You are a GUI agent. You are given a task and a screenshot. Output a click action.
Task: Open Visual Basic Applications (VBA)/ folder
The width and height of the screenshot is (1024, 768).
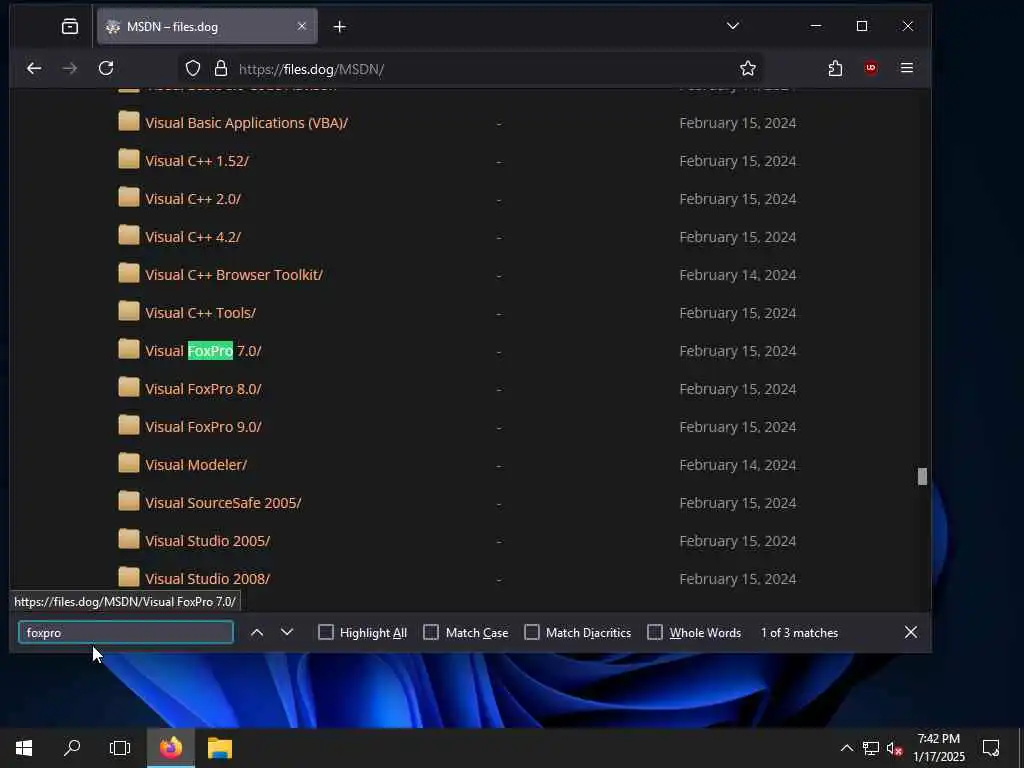[x=246, y=123]
